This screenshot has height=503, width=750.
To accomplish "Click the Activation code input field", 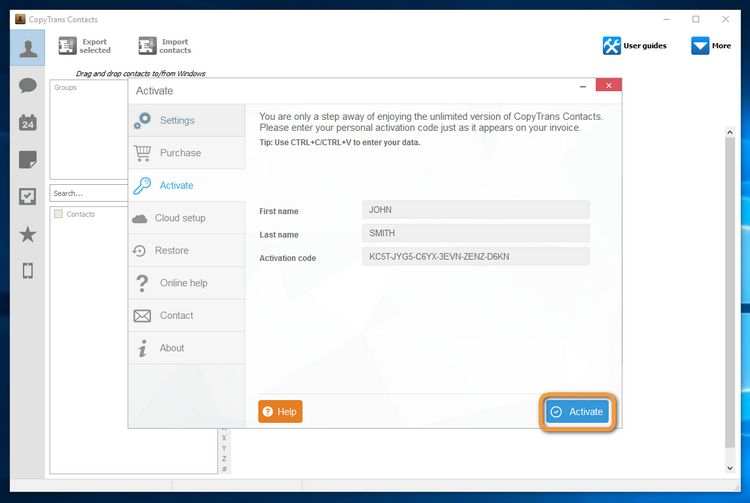I will [x=476, y=257].
